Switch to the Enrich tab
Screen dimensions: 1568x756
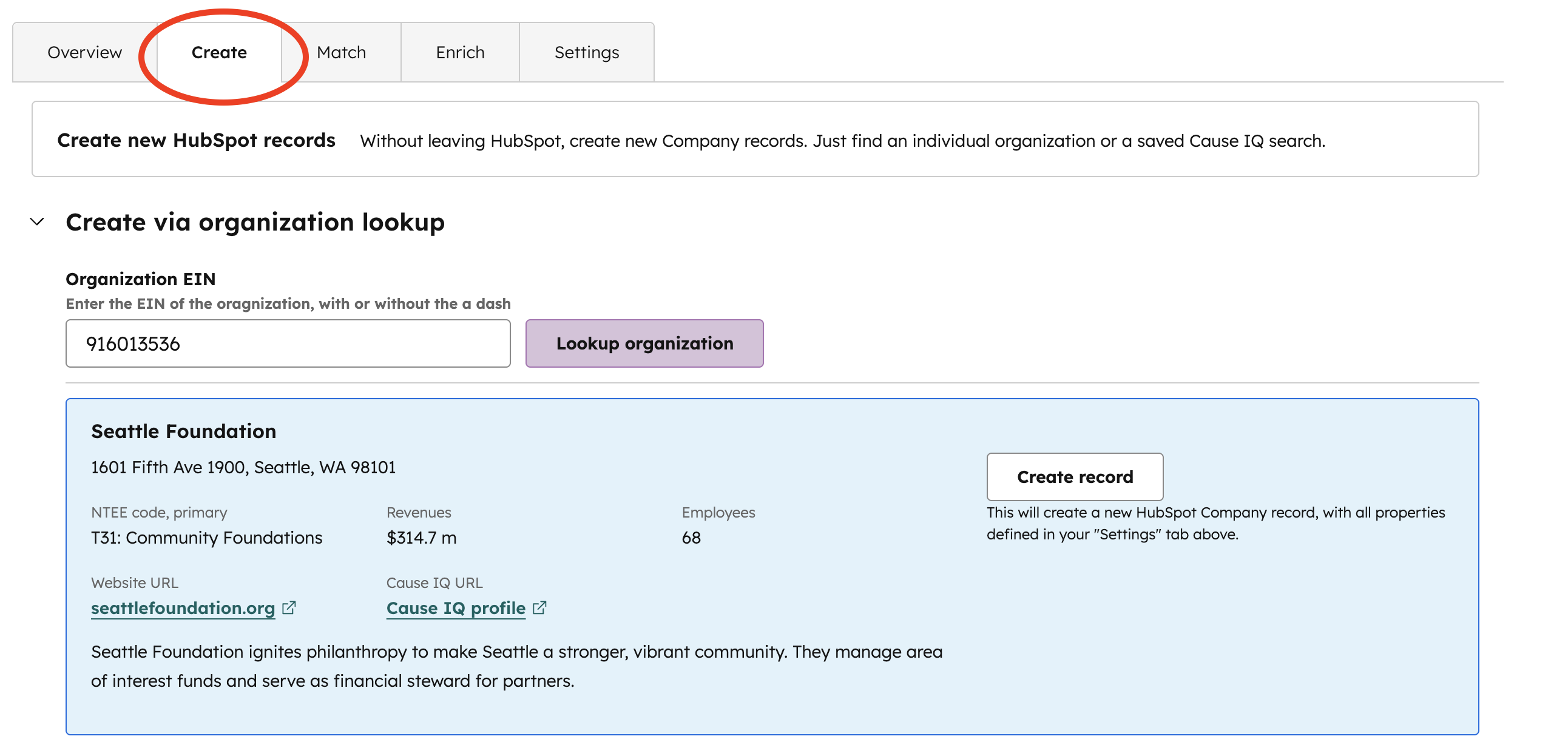click(x=459, y=52)
